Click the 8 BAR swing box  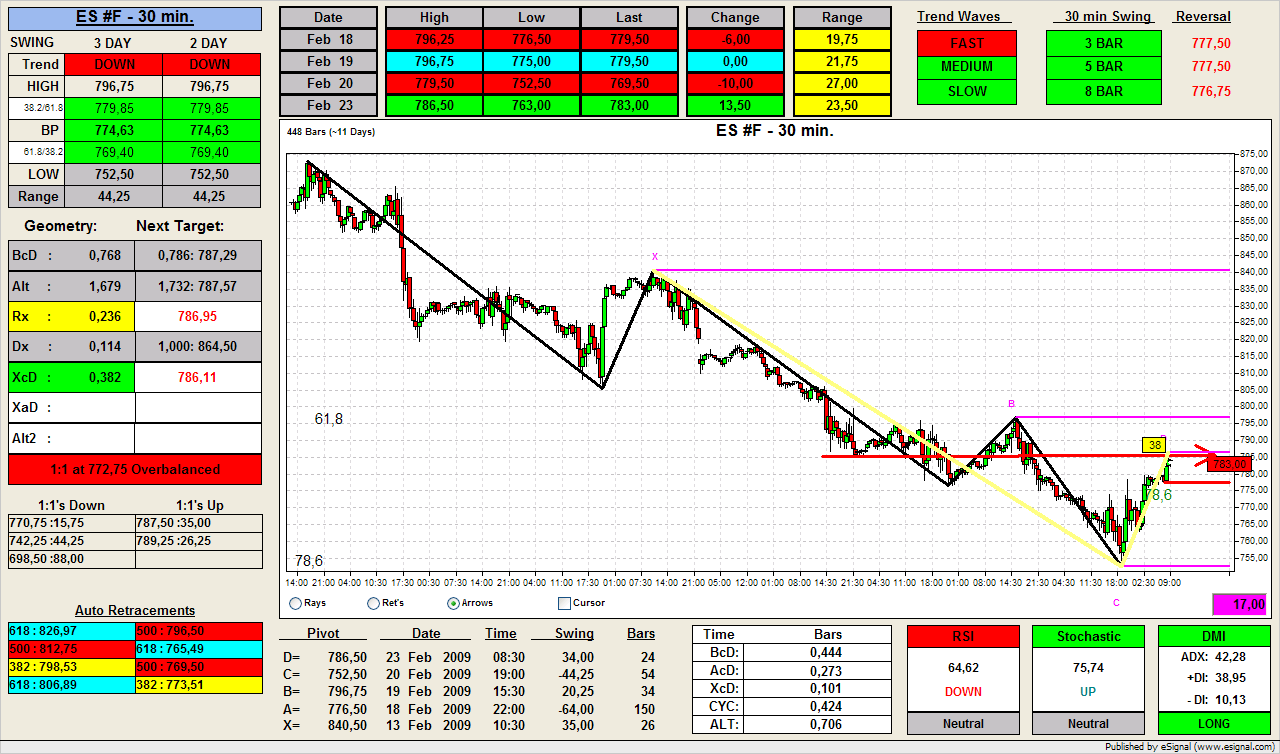pos(1103,91)
